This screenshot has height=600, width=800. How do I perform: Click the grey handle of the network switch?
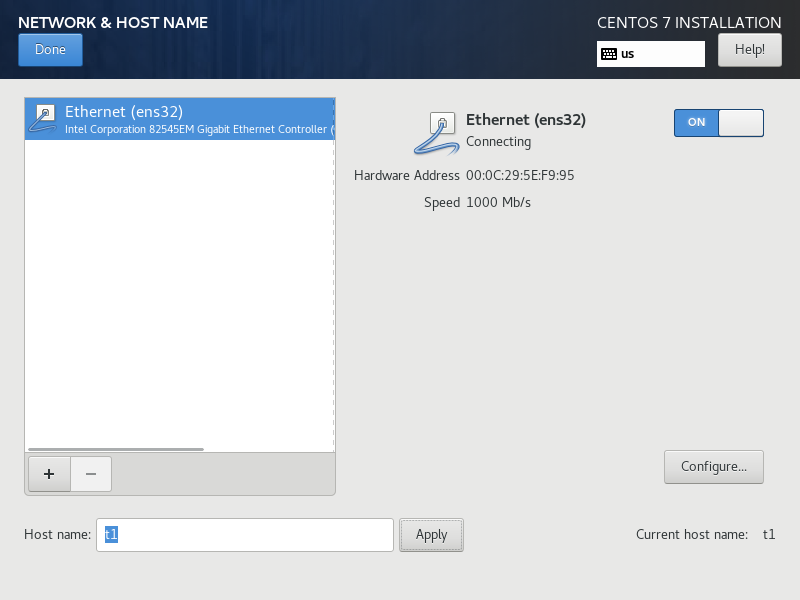pyautogui.click(x=740, y=122)
